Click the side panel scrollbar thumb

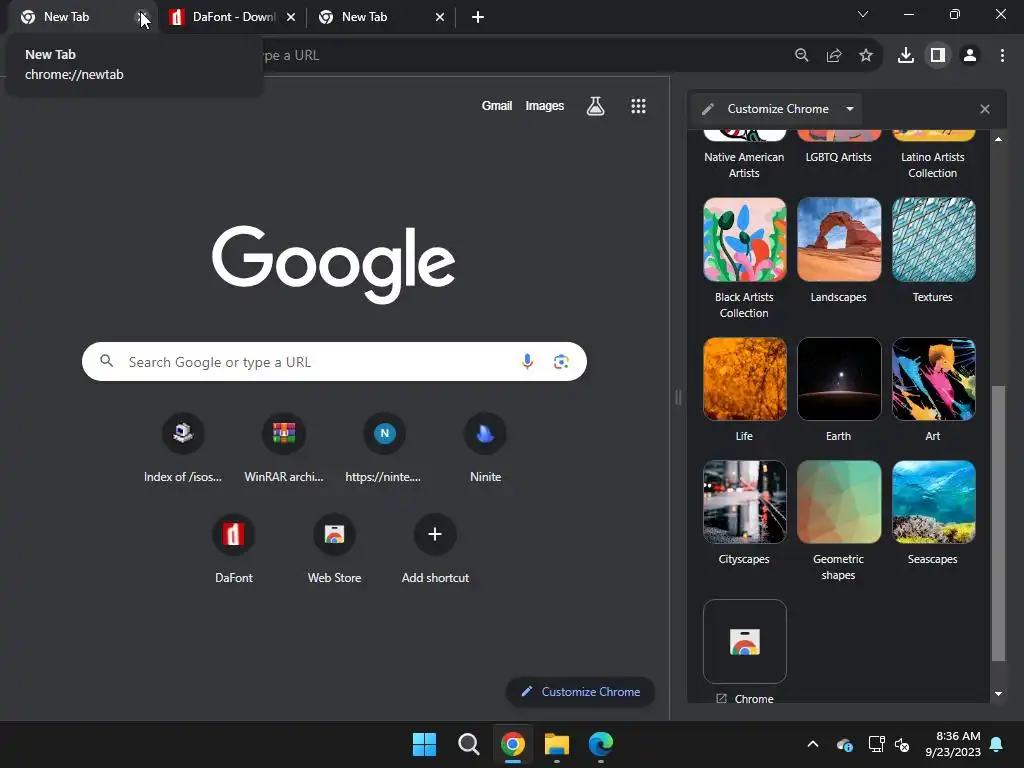tap(998, 523)
